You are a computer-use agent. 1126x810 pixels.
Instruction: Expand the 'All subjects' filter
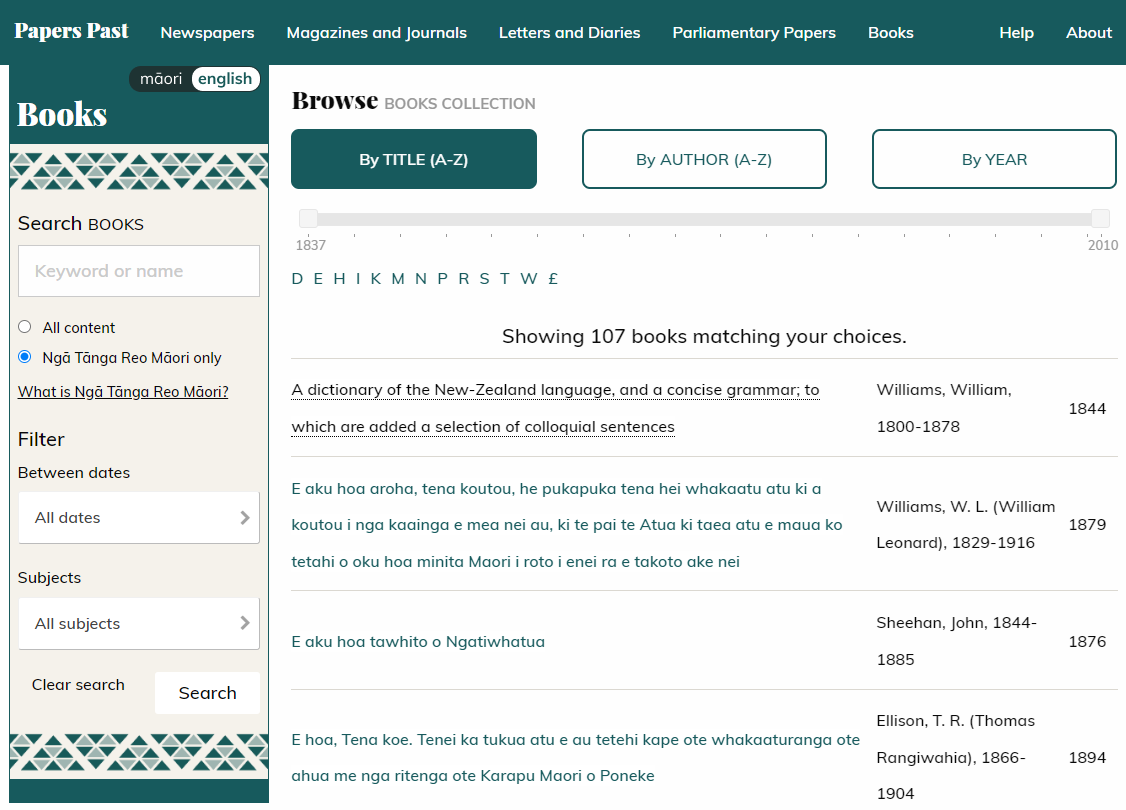pyautogui.click(x=138, y=623)
